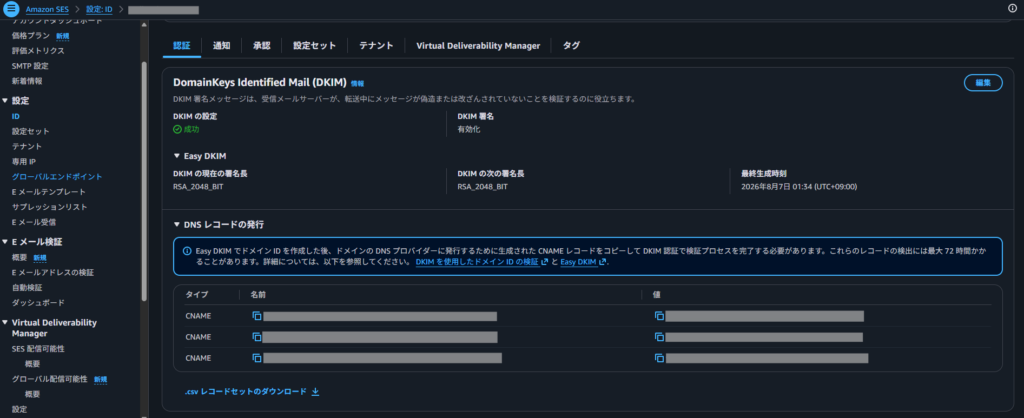Open 設定セット in the sidebar

(30, 131)
